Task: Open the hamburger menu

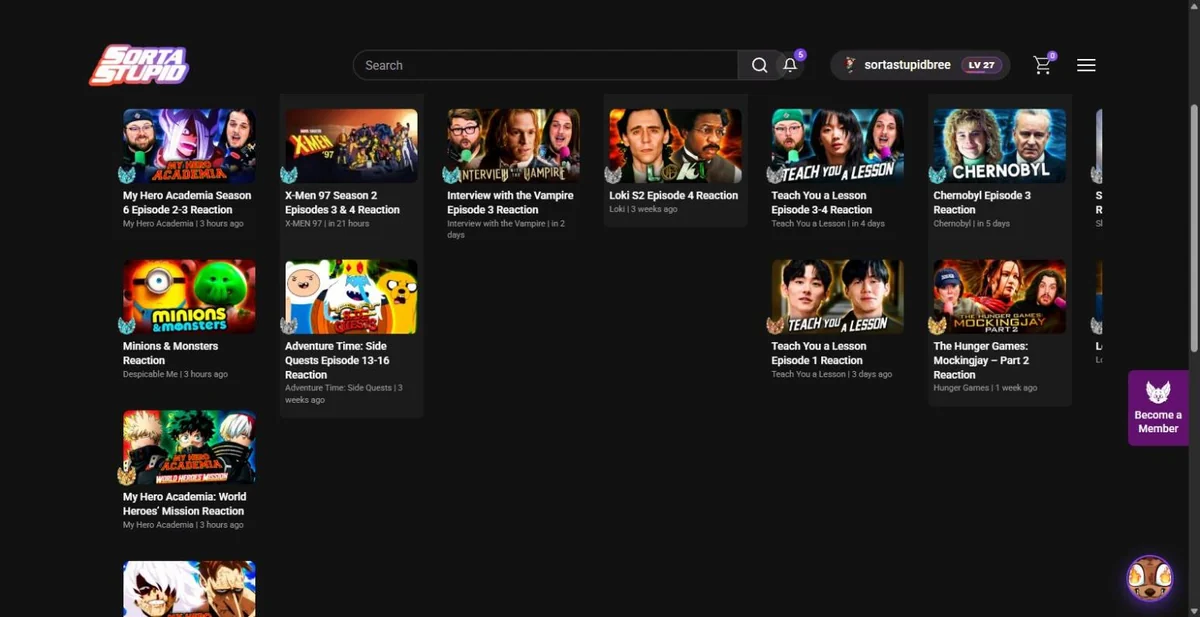Action: 1086,65
